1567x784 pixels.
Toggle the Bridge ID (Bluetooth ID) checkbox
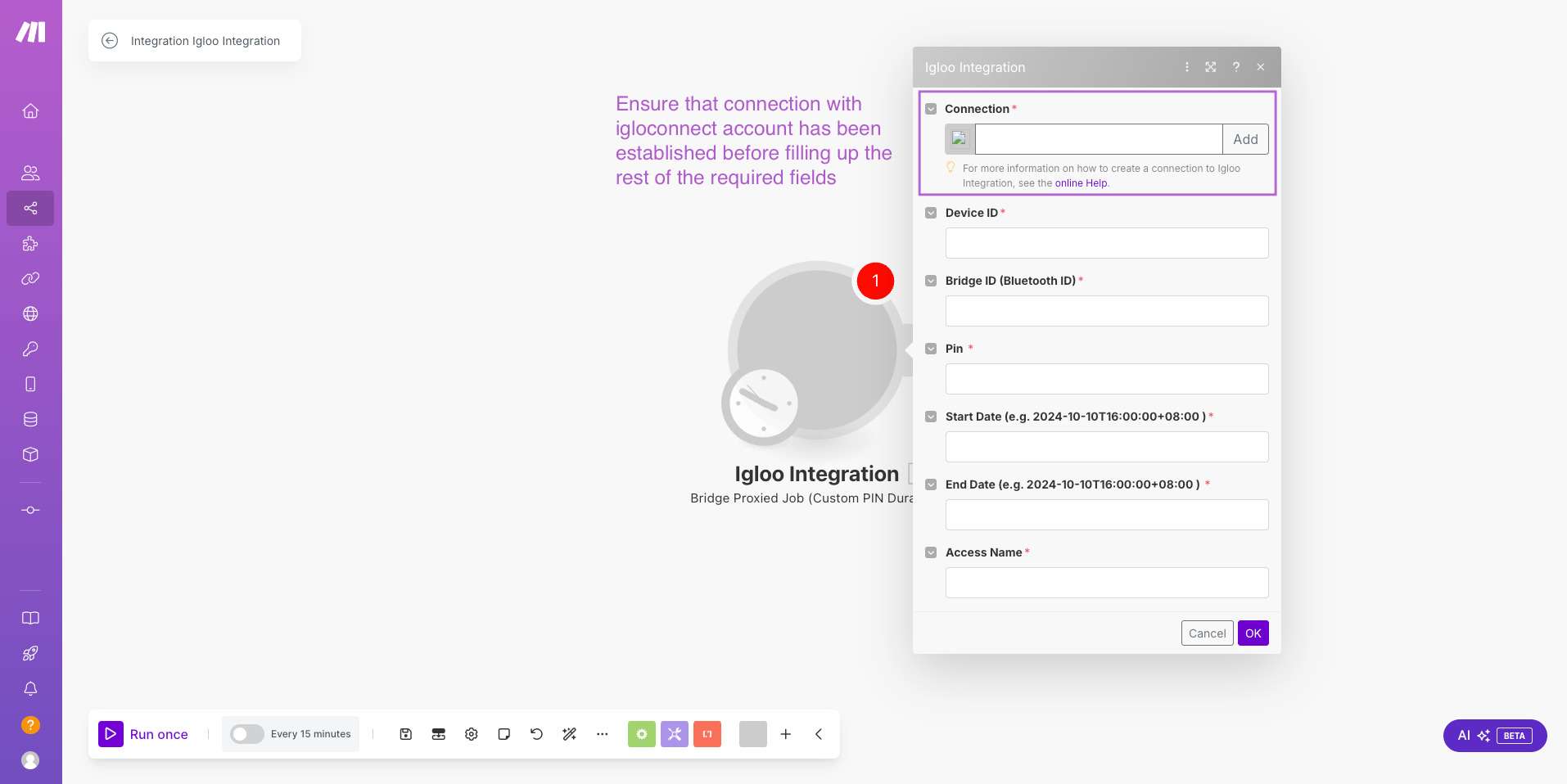[x=931, y=281]
